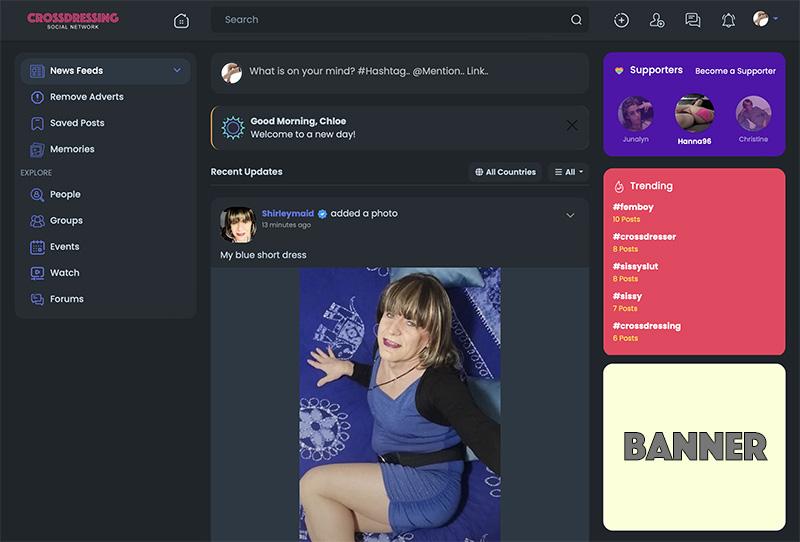Screen dimensions: 800x542
Task: Open Saved Posts
Action: 77,122
